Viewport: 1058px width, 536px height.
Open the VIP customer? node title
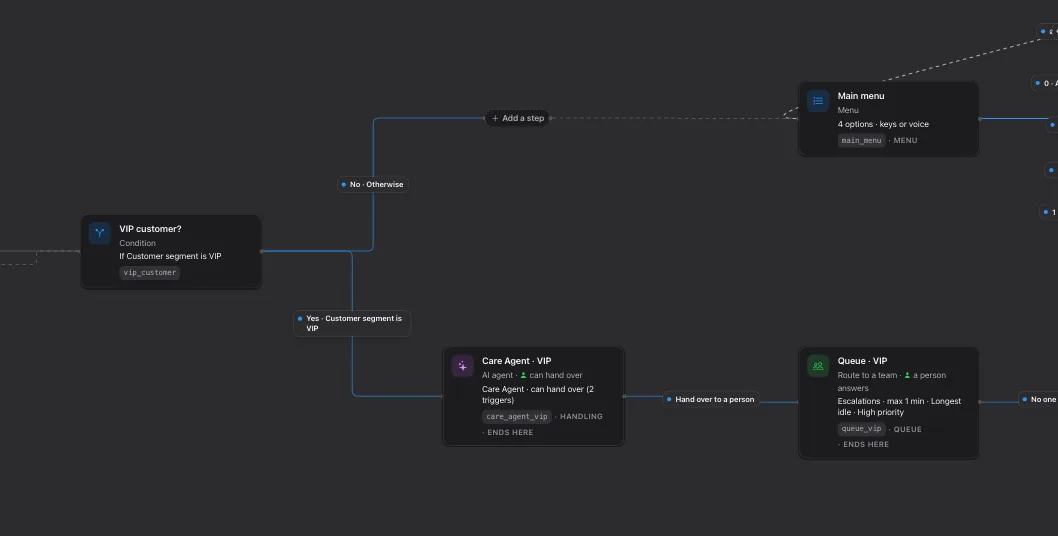click(x=150, y=229)
